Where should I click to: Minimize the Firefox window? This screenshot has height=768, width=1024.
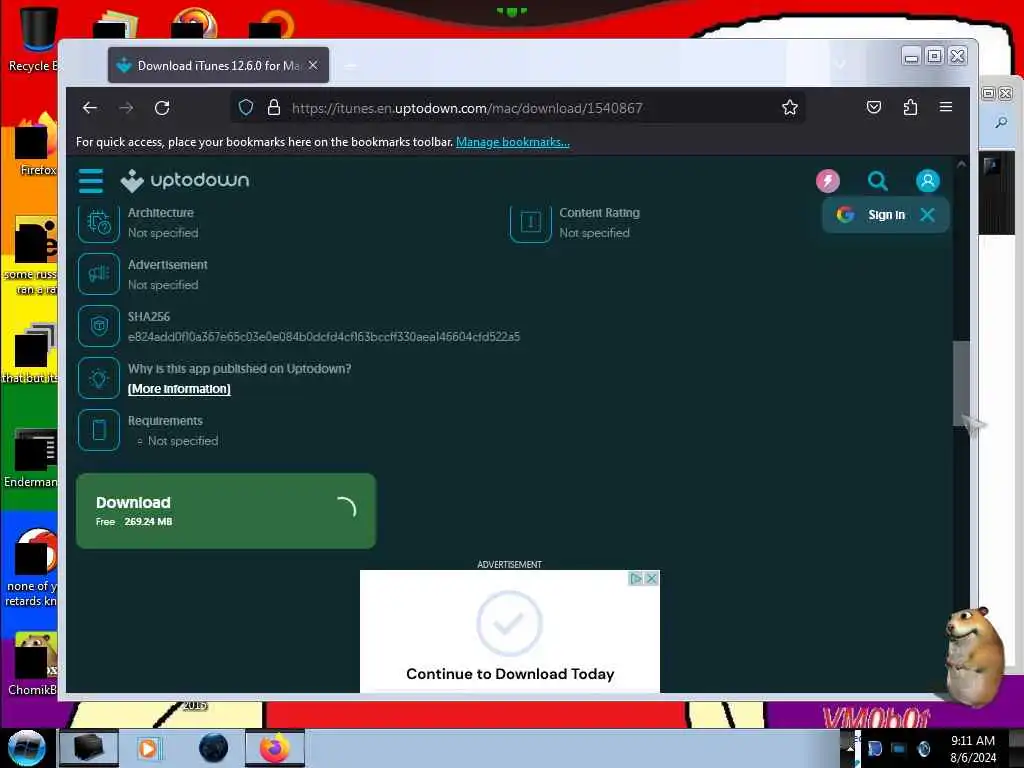point(911,57)
